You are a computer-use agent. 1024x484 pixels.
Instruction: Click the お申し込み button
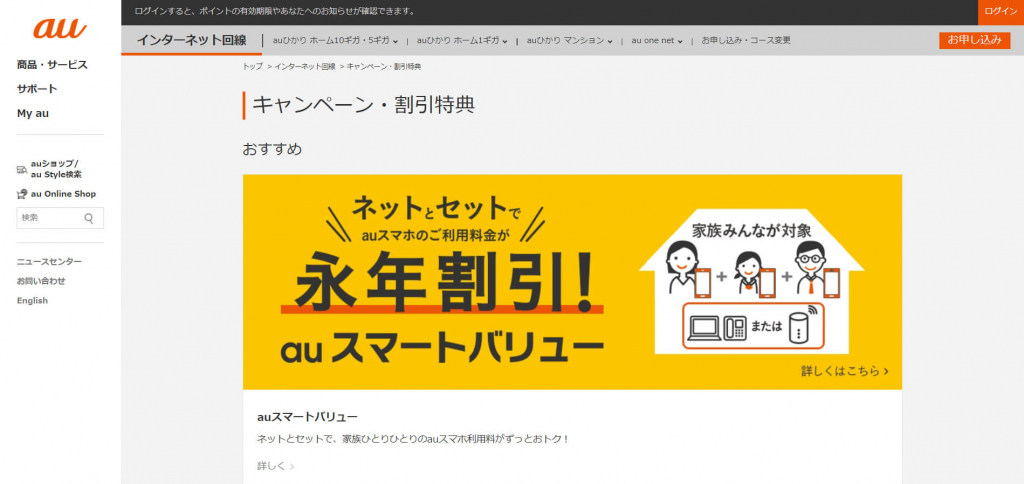point(974,40)
